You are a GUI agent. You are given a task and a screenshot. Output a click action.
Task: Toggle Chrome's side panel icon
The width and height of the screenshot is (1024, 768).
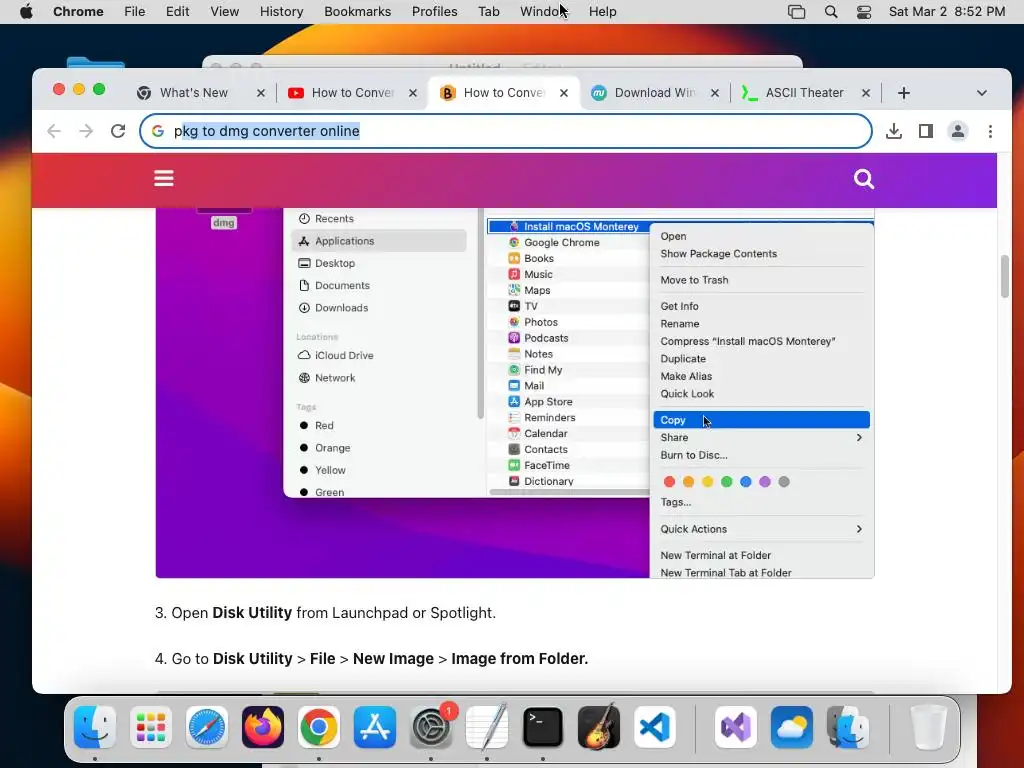[925, 131]
